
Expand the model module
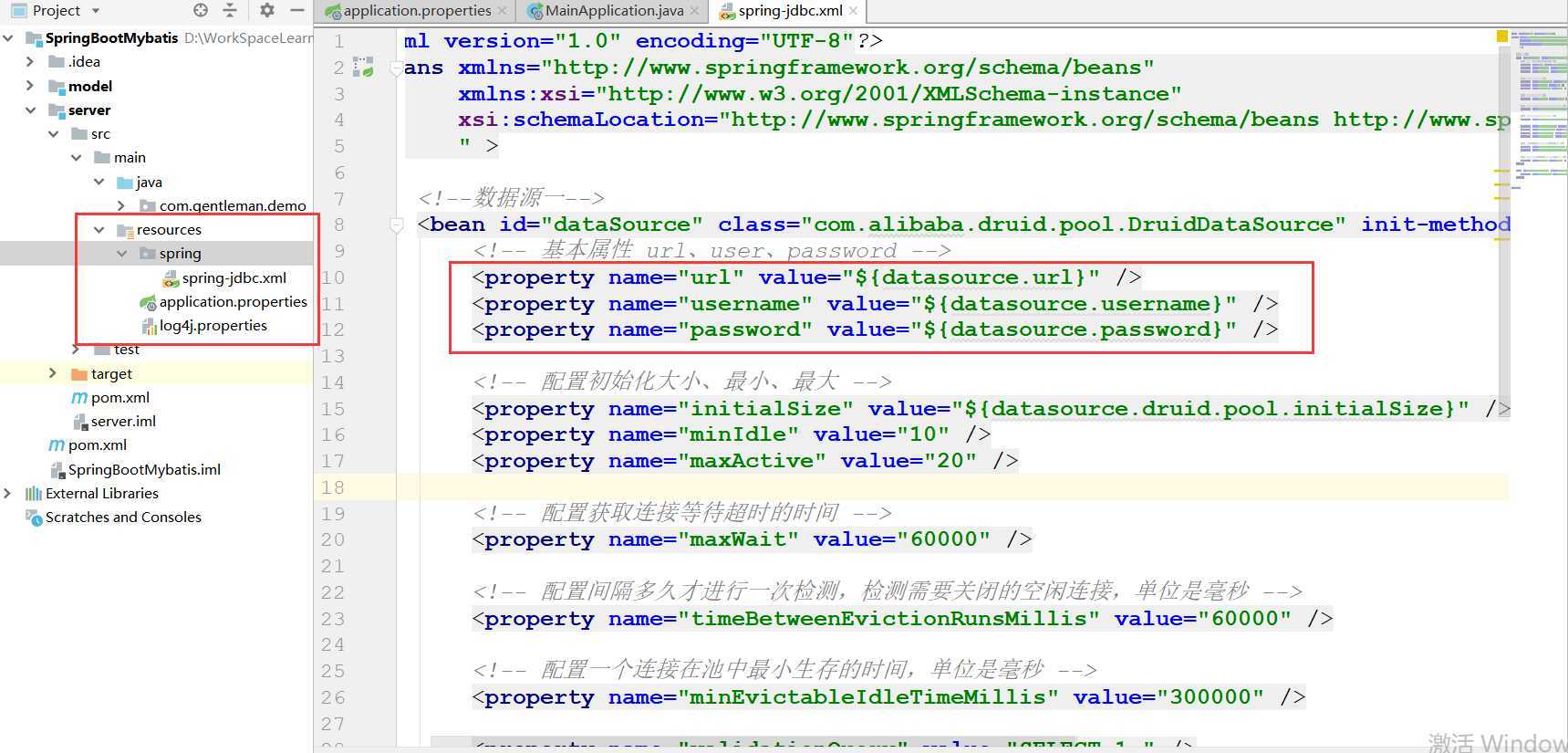pyautogui.click(x=30, y=86)
